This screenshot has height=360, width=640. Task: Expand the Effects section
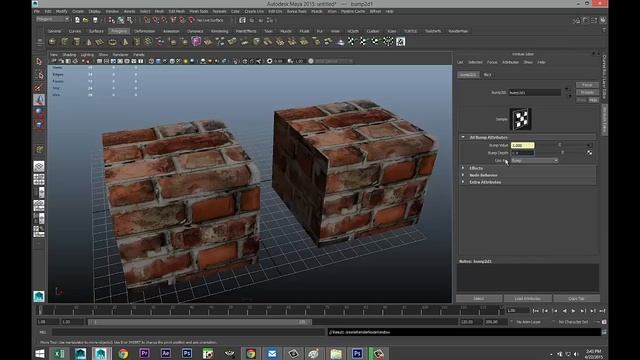(x=463, y=168)
